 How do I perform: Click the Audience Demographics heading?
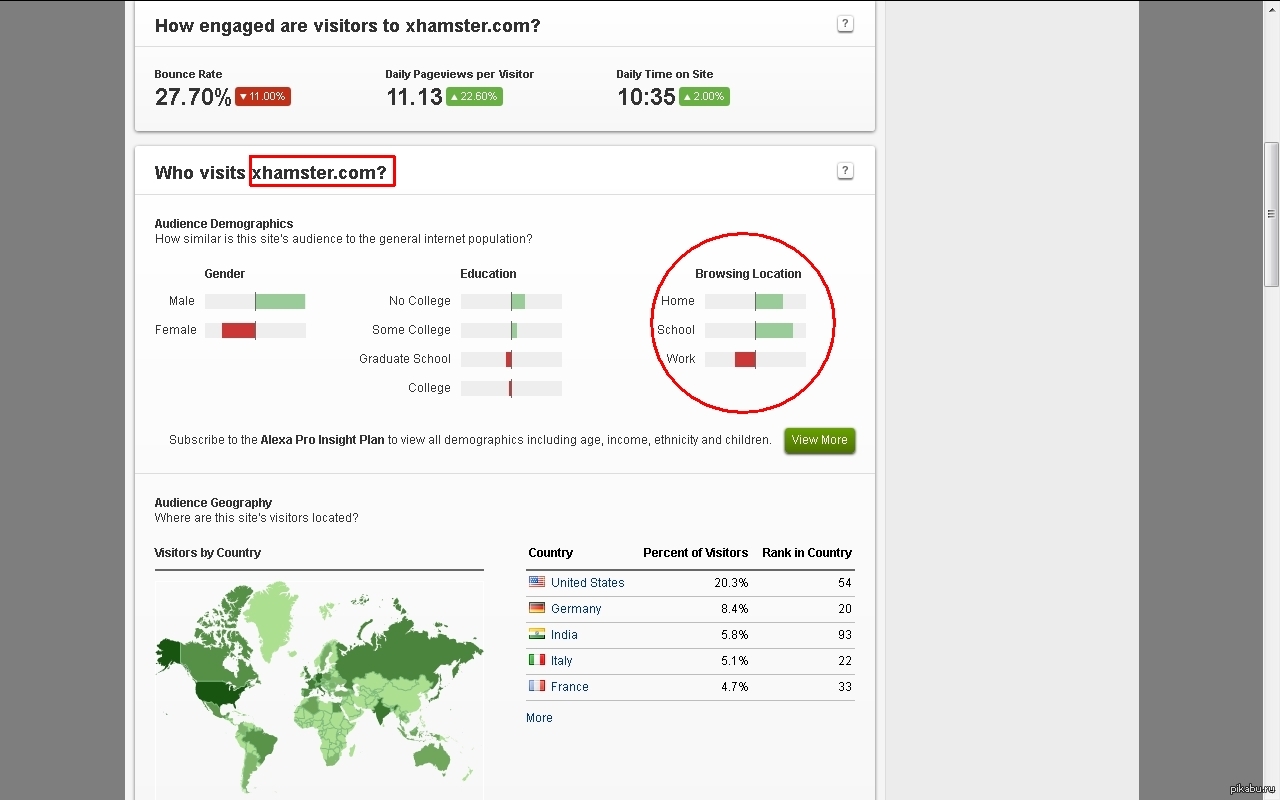224,224
